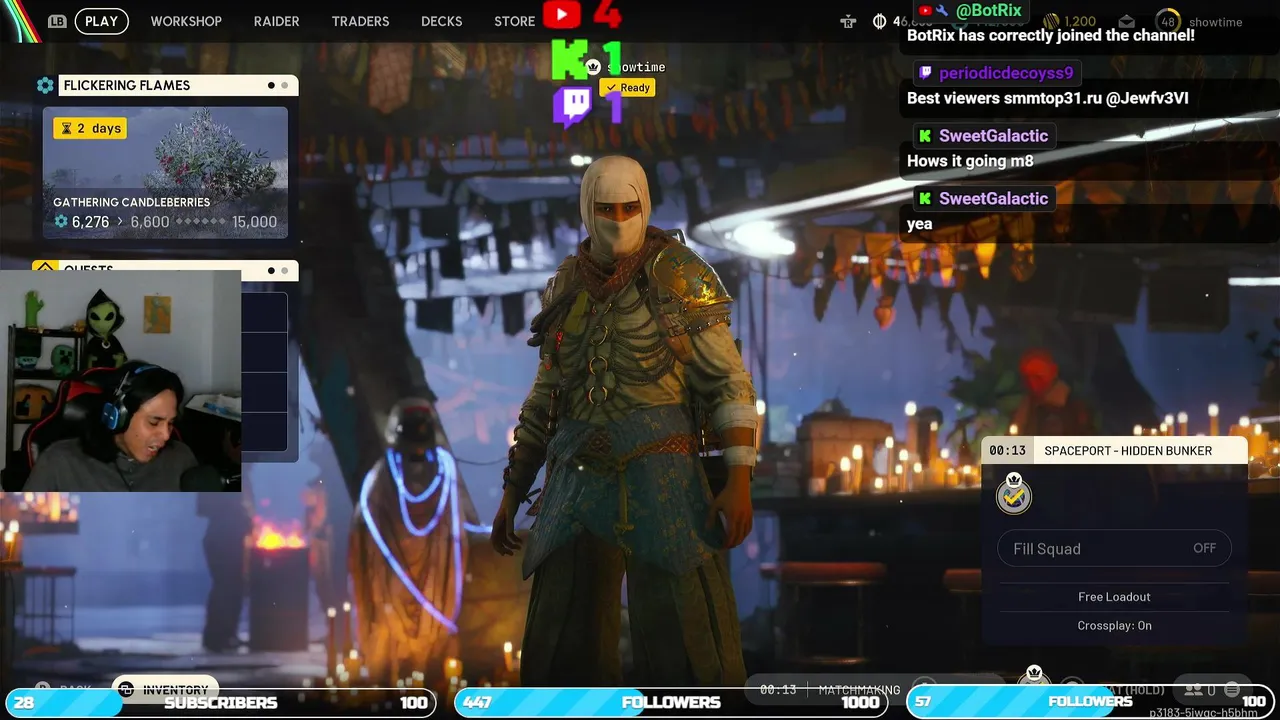Open the PLAY tab
Viewport: 1280px width, 720px height.
[x=101, y=21]
